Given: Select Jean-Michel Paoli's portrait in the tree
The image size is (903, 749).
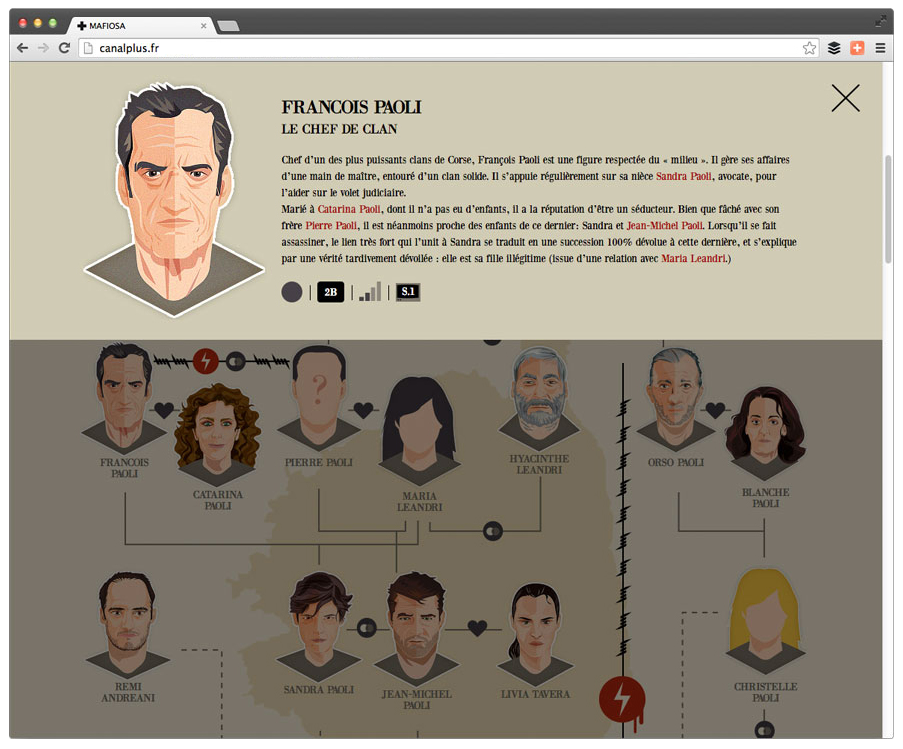Looking at the screenshot, I should pyautogui.click(x=416, y=628).
